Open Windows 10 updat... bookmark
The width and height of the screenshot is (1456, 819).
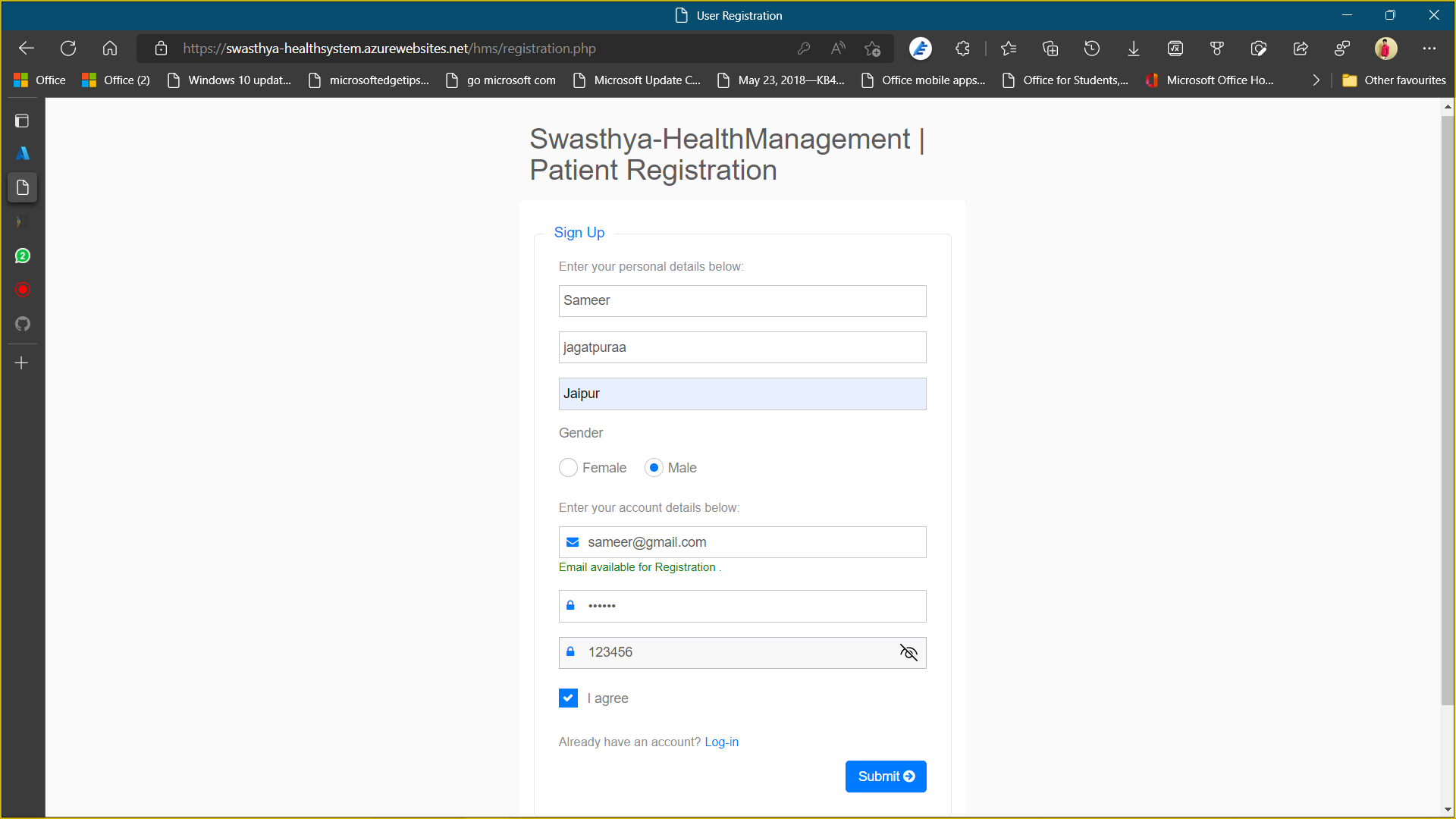tap(229, 80)
